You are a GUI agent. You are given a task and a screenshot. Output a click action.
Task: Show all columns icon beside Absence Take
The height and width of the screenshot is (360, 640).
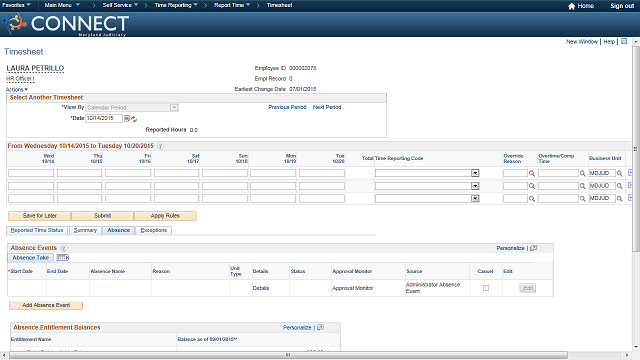(62, 258)
